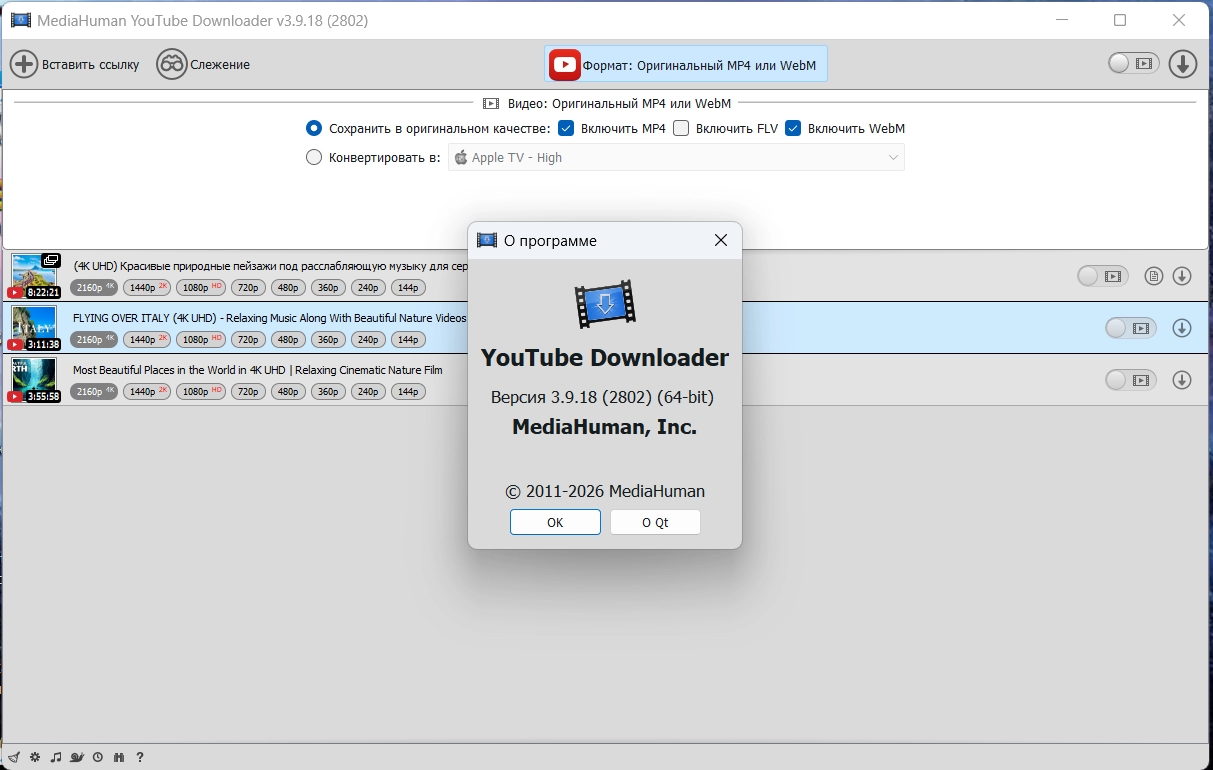Viewport: 1213px width, 770px height.
Task: Click the film-strip app icon in About dialog
Action: [605, 304]
